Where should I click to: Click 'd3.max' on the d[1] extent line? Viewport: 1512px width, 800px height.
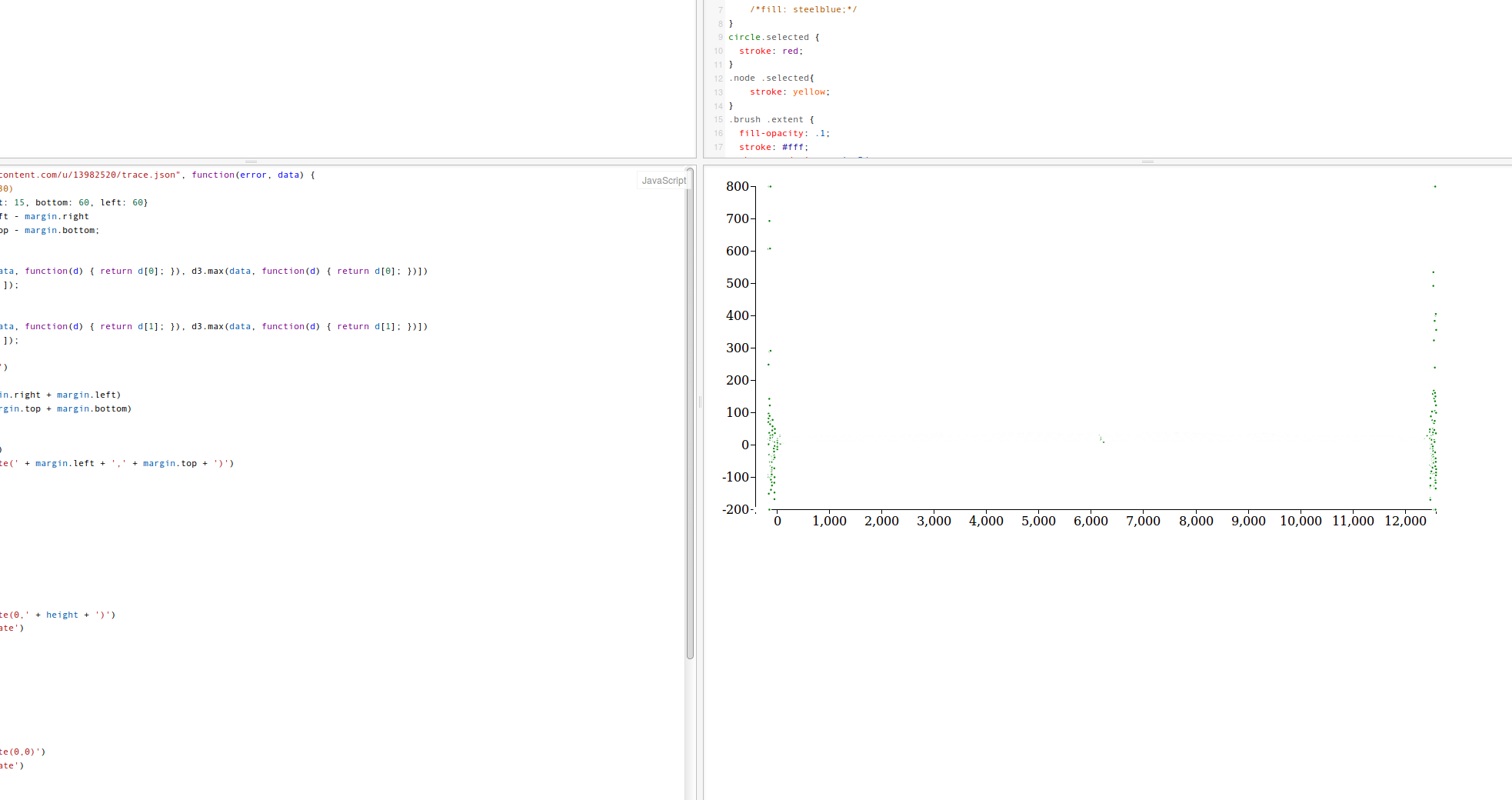point(208,326)
